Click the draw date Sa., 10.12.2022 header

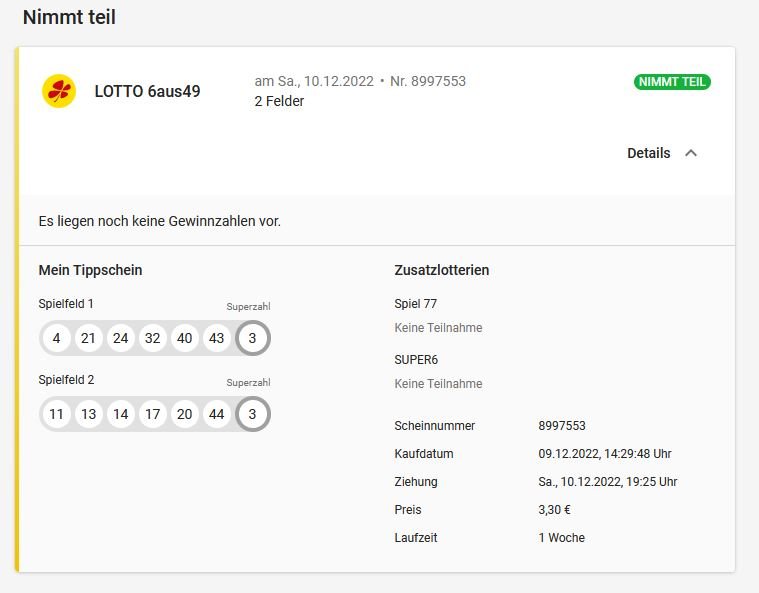coord(314,81)
